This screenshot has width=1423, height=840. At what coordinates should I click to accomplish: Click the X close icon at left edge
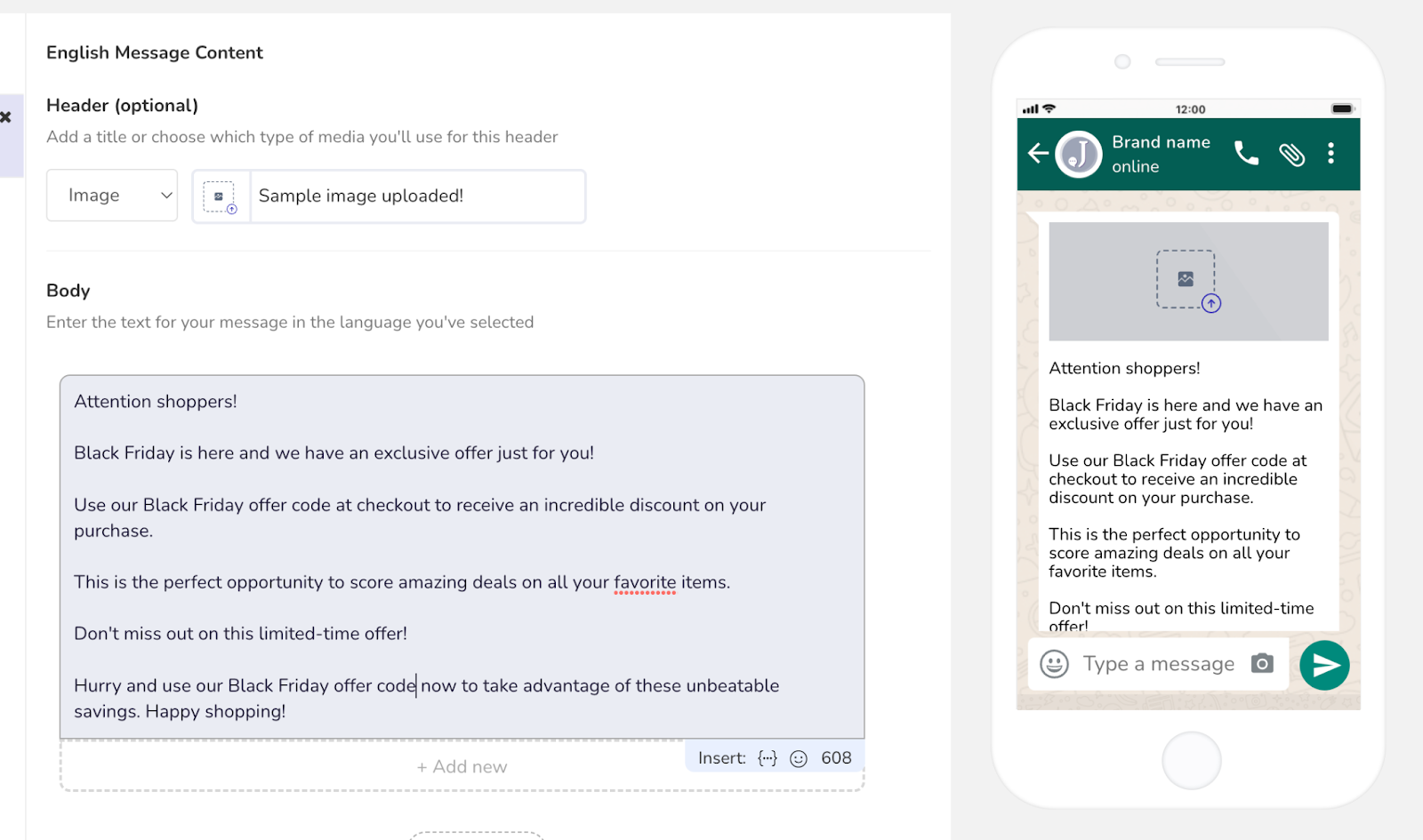point(5,117)
